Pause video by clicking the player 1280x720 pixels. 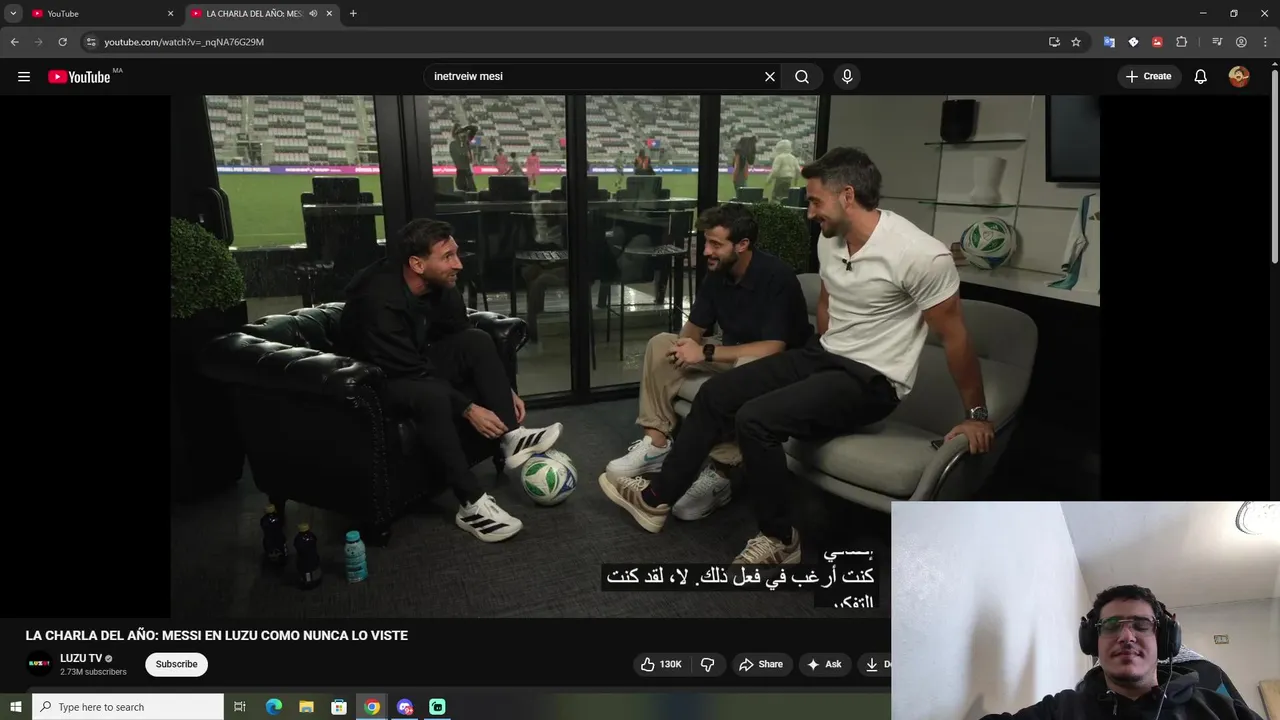click(635, 355)
